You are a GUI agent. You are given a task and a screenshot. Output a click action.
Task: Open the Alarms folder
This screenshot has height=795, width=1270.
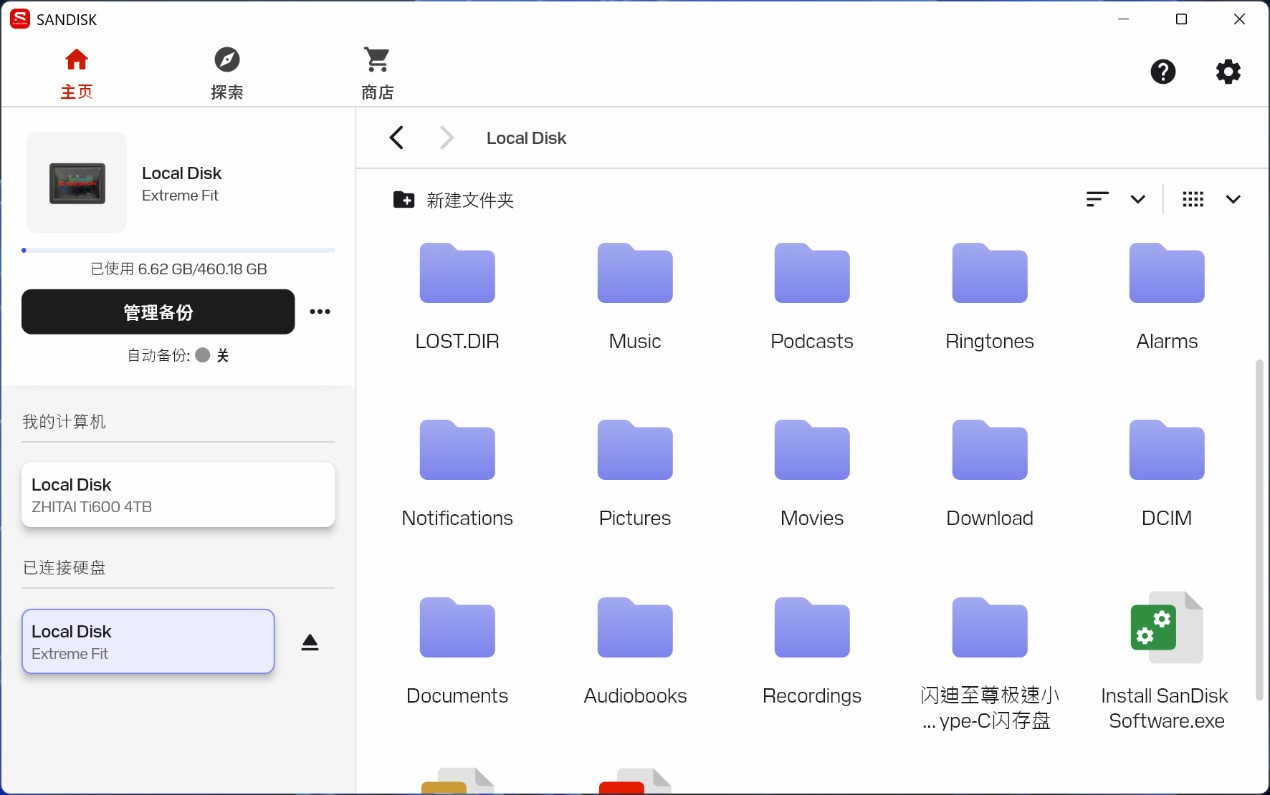[x=1167, y=297]
